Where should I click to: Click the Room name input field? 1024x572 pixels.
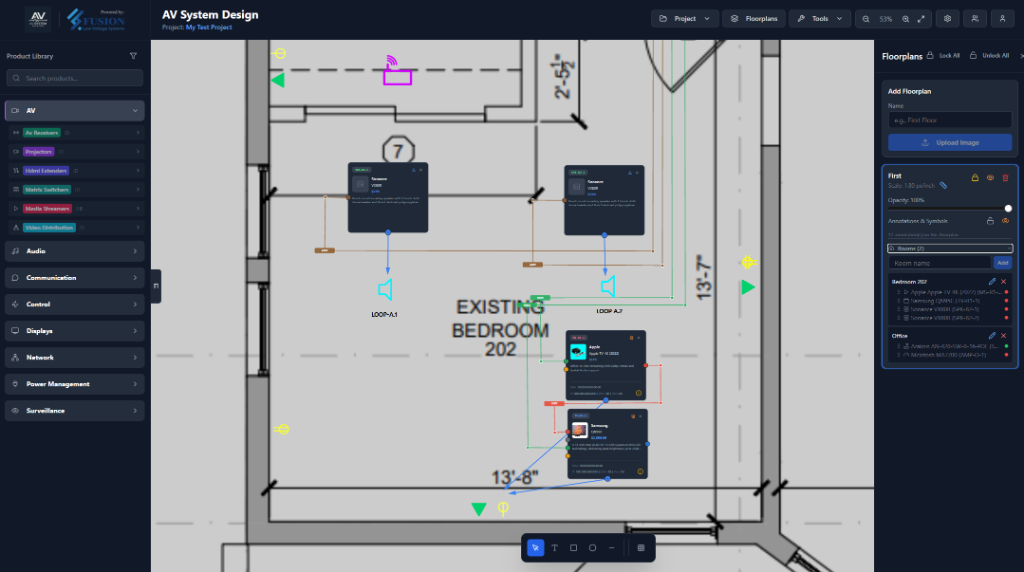tap(939, 262)
